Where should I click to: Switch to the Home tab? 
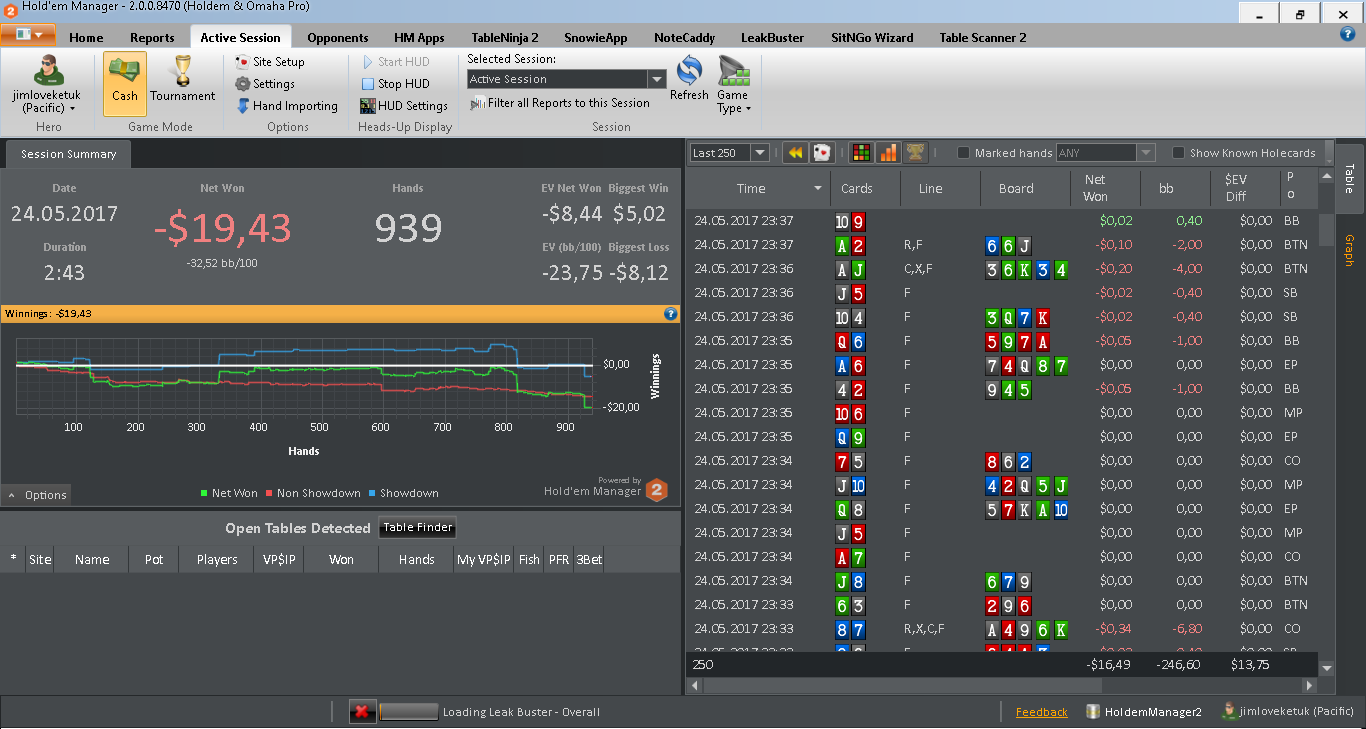pos(86,38)
